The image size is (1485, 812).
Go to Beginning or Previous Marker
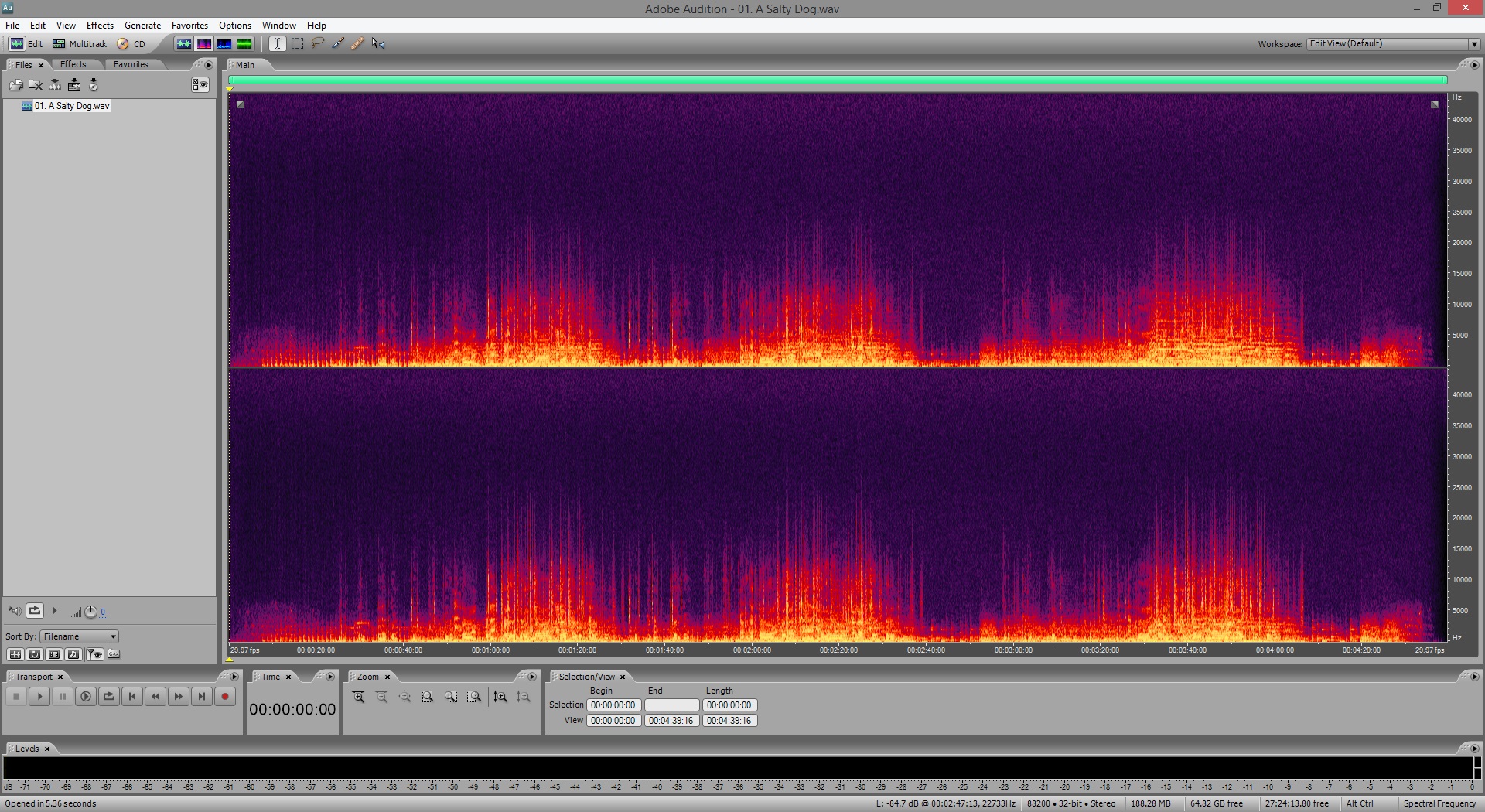coord(132,697)
